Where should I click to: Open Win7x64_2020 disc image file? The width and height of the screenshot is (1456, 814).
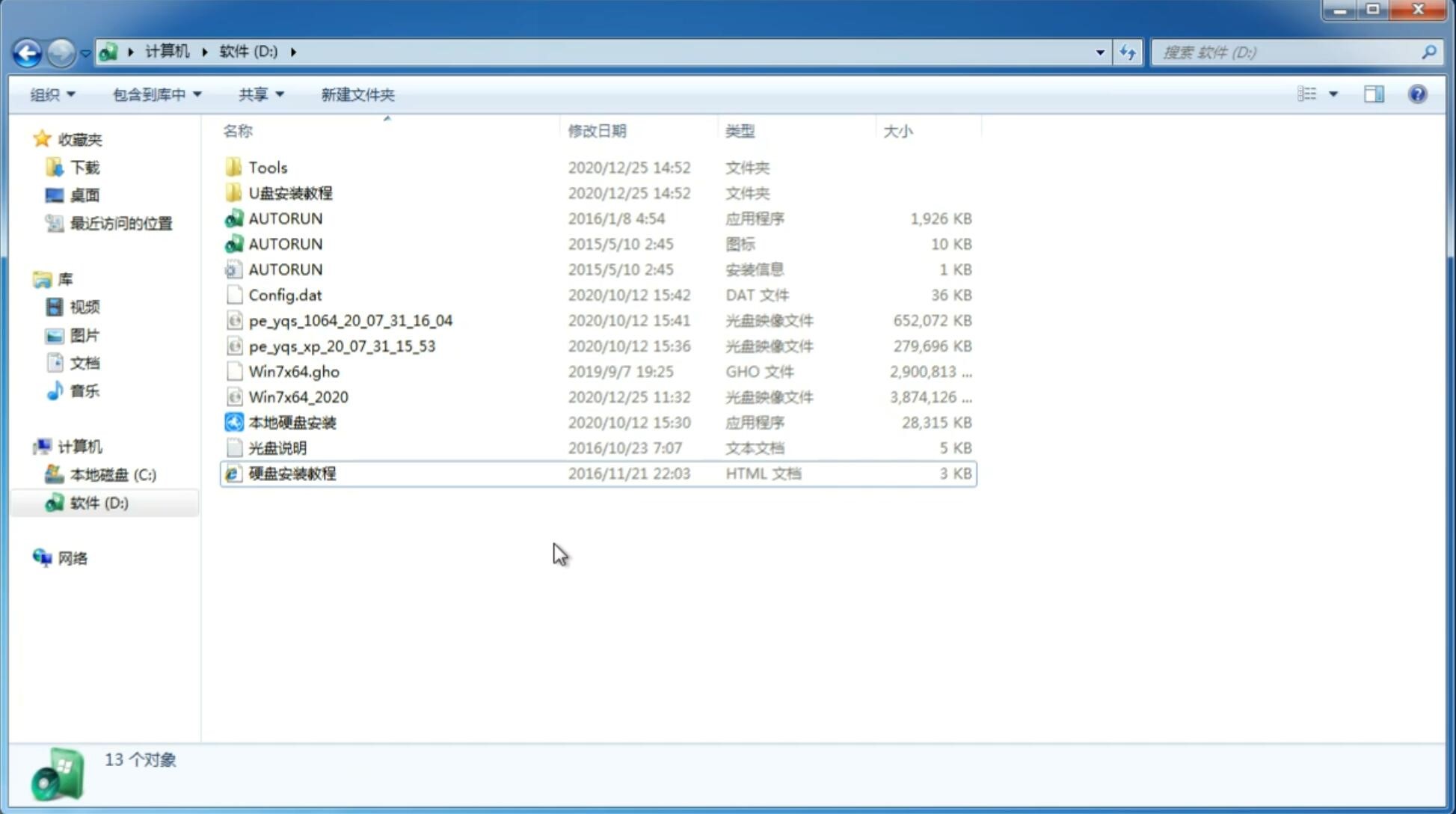tap(299, 397)
